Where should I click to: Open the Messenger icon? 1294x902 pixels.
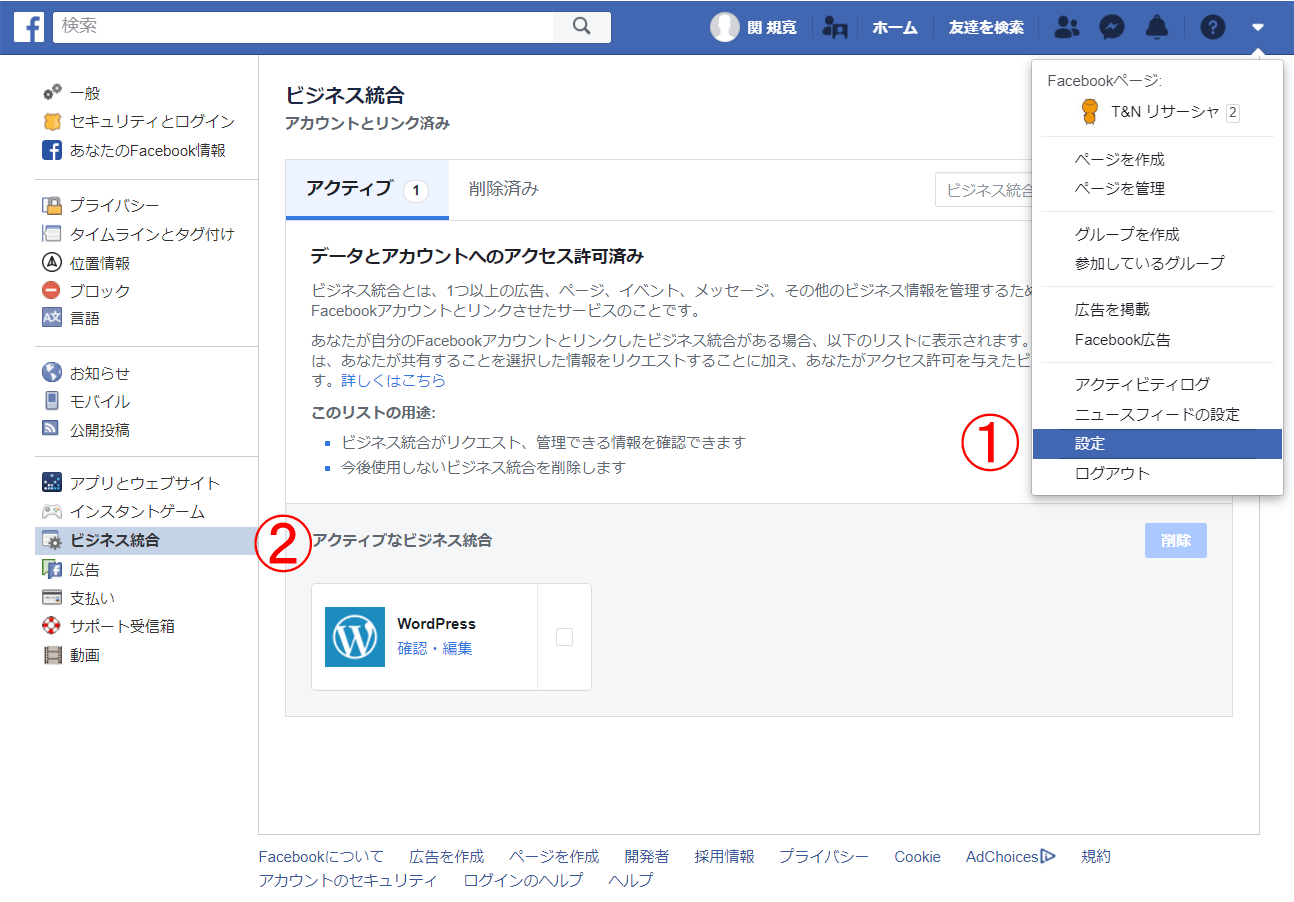click(x=1112, y=27)
